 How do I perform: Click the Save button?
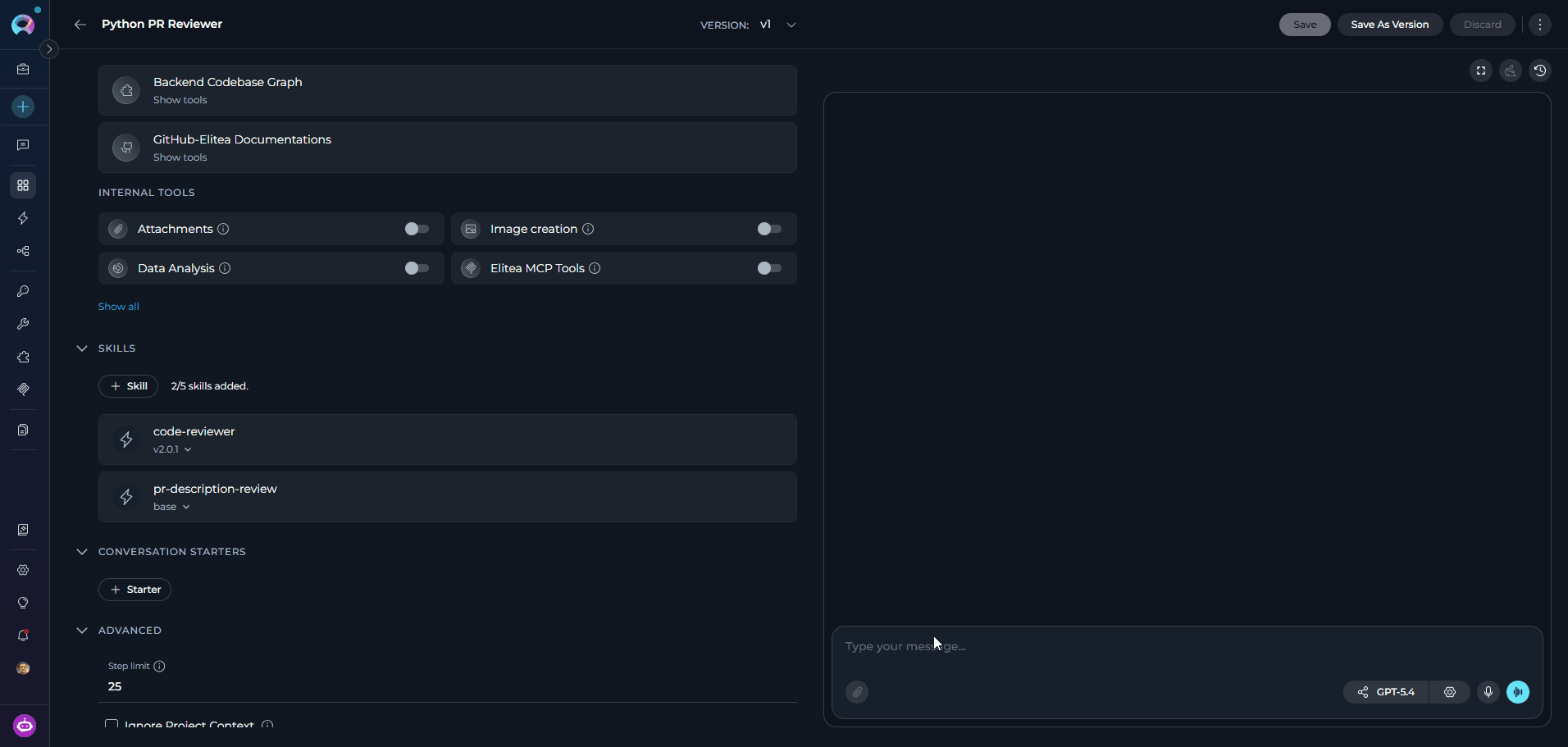click(1305, 25)
